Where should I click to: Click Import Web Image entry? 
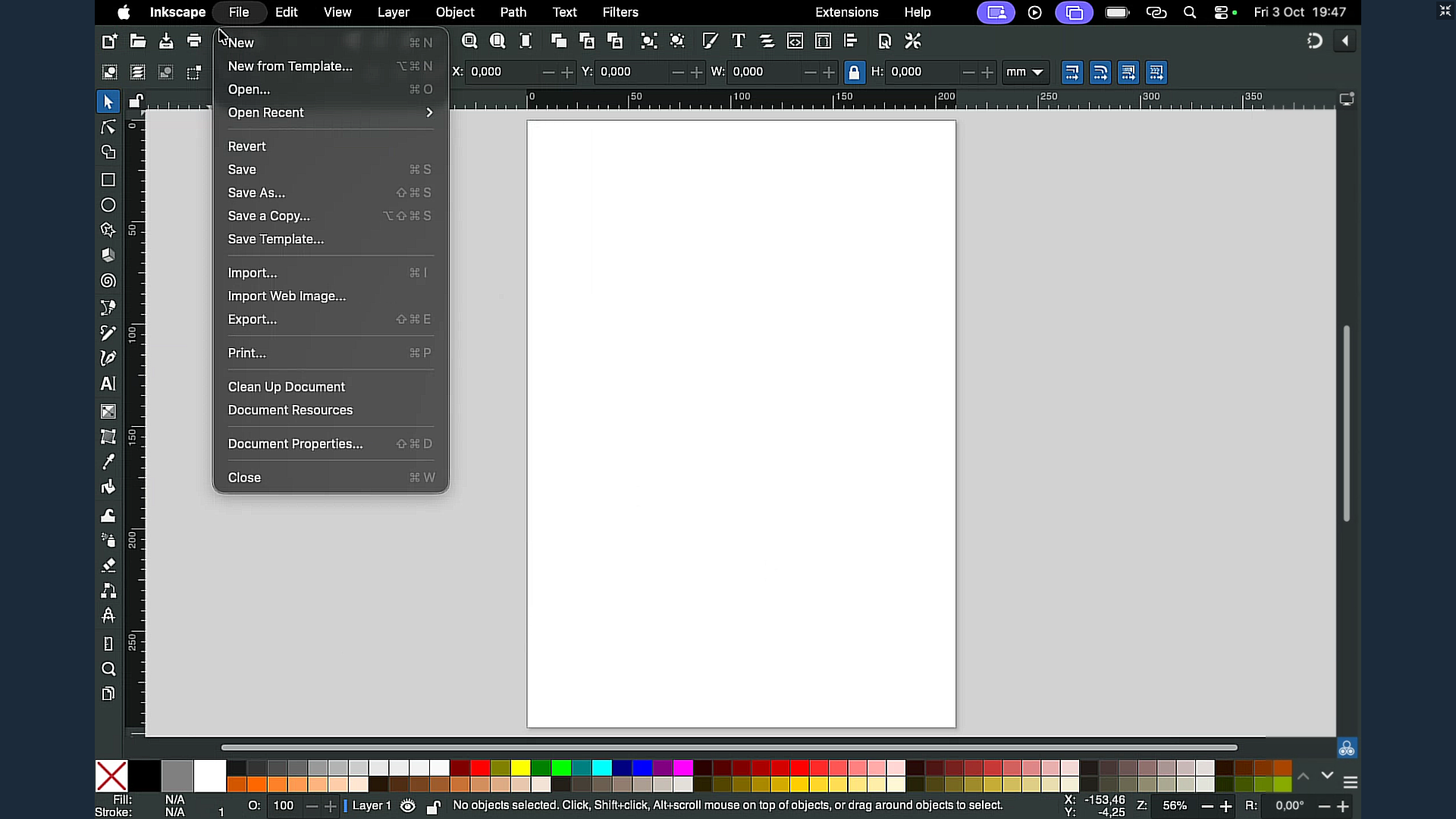coord(287,296)
